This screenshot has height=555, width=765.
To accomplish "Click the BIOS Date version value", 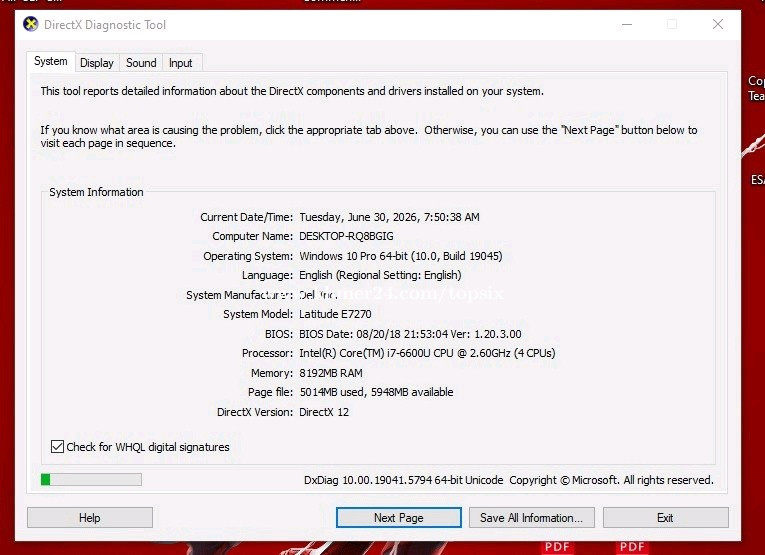I will pos(410,334).
